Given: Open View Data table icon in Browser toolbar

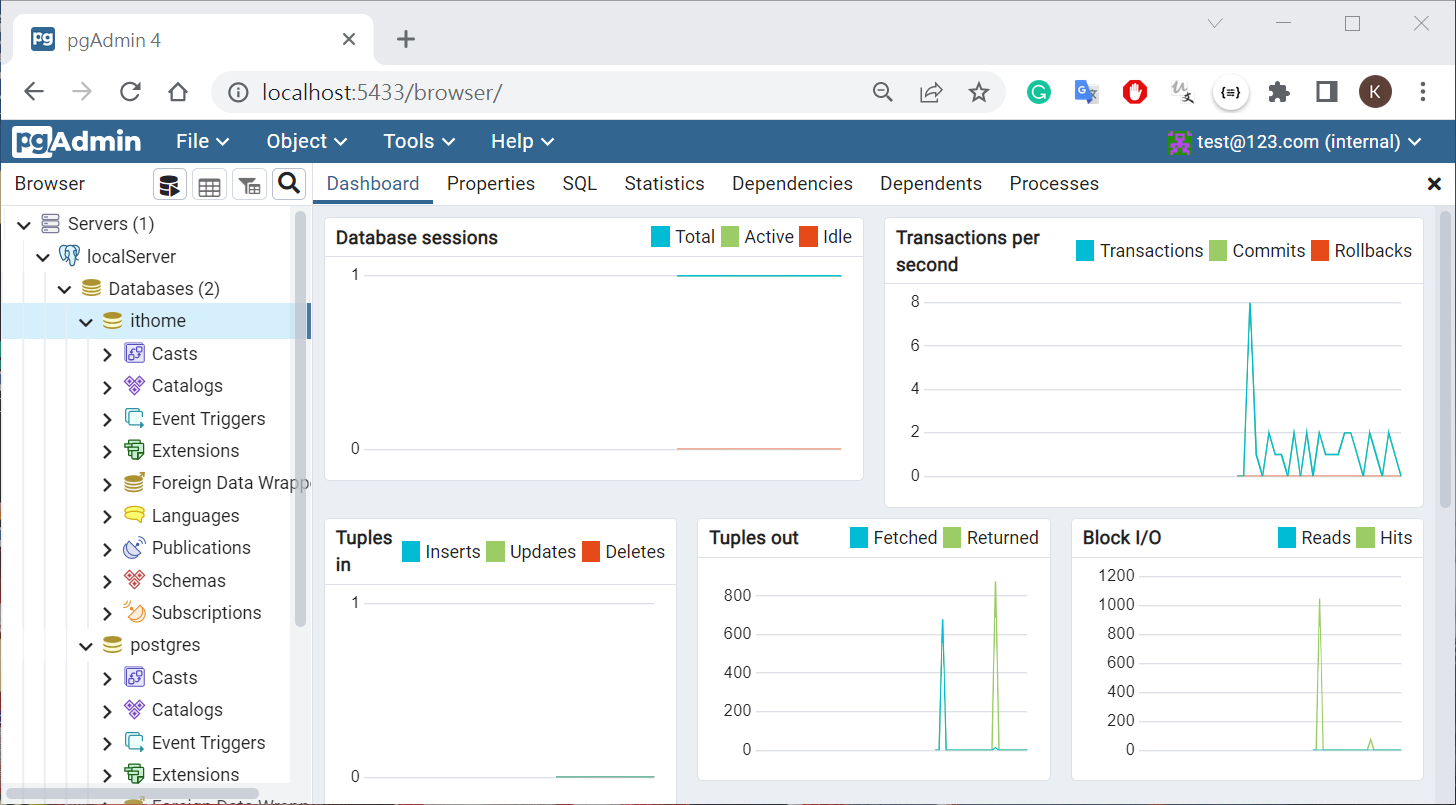Looking at the screenshot, I should pos(209,185).
